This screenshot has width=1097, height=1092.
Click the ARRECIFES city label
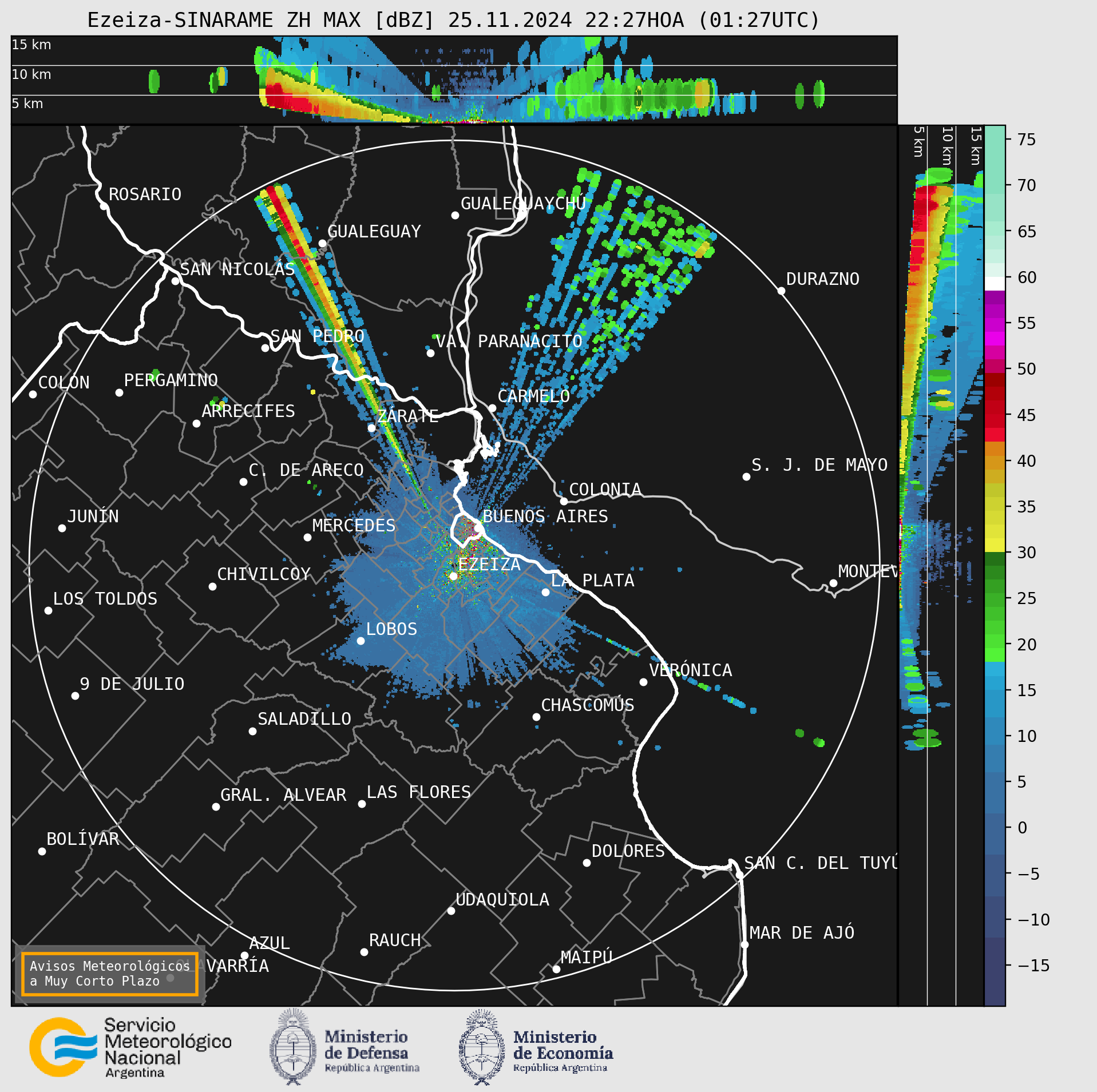point(248,411)
